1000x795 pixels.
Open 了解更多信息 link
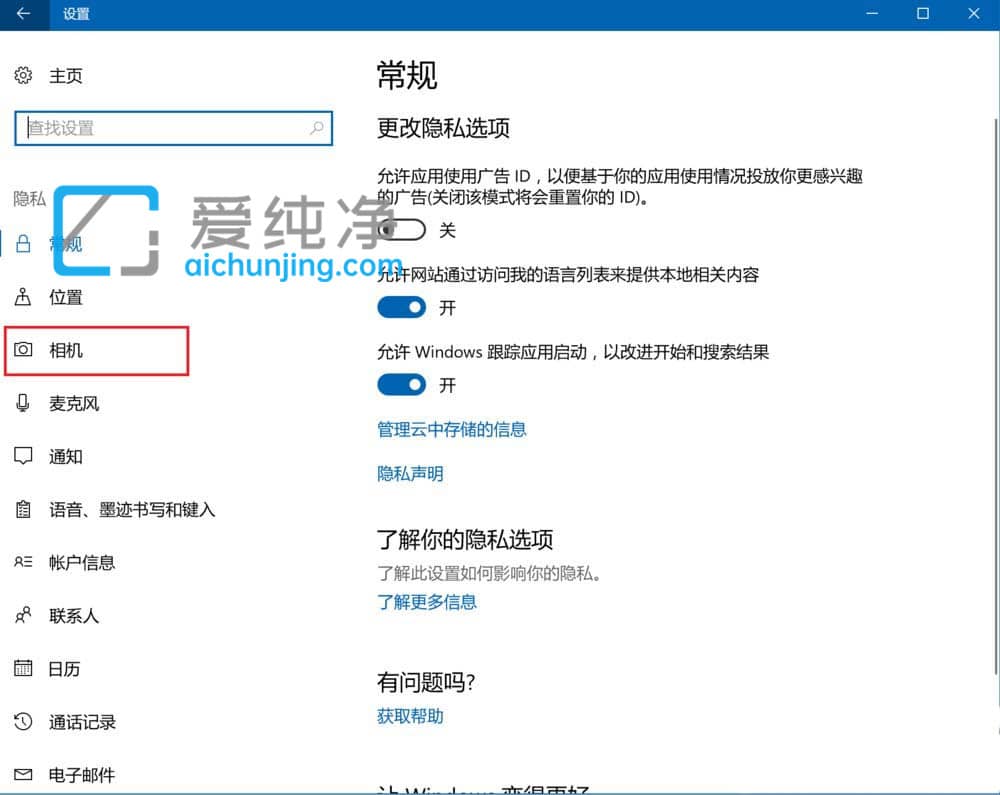click(427, 602)
